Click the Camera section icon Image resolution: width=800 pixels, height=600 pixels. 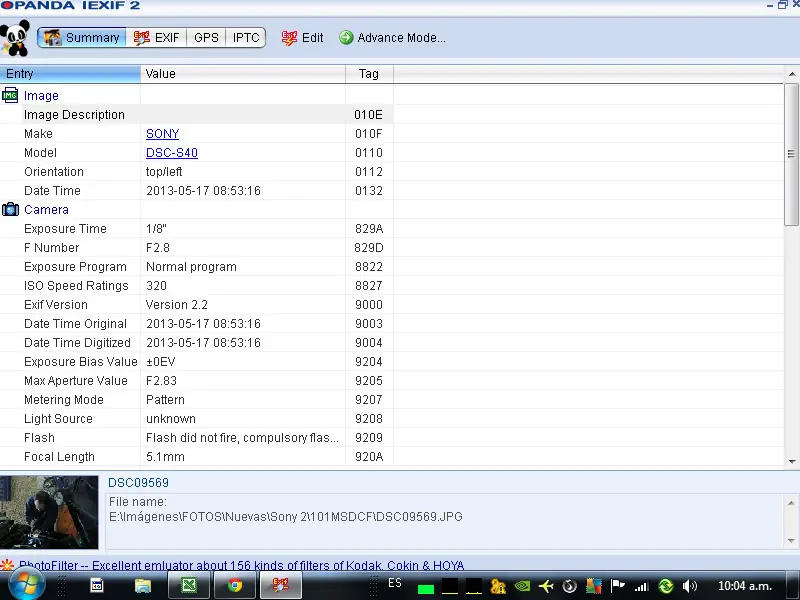click(x=10, y=210)
